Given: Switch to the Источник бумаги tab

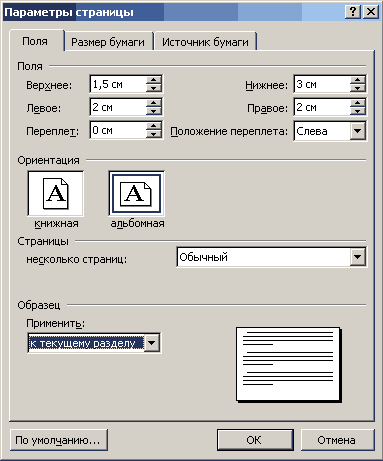Looking at the screenshot, I should tap(205, 42).
